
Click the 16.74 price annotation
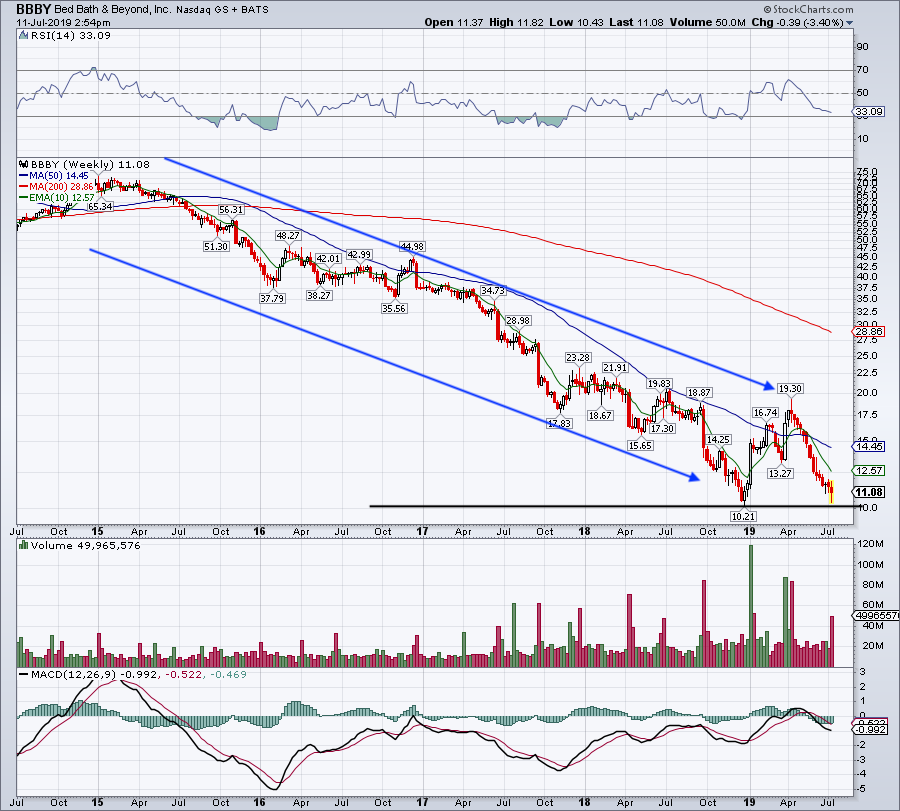point(766,412)
